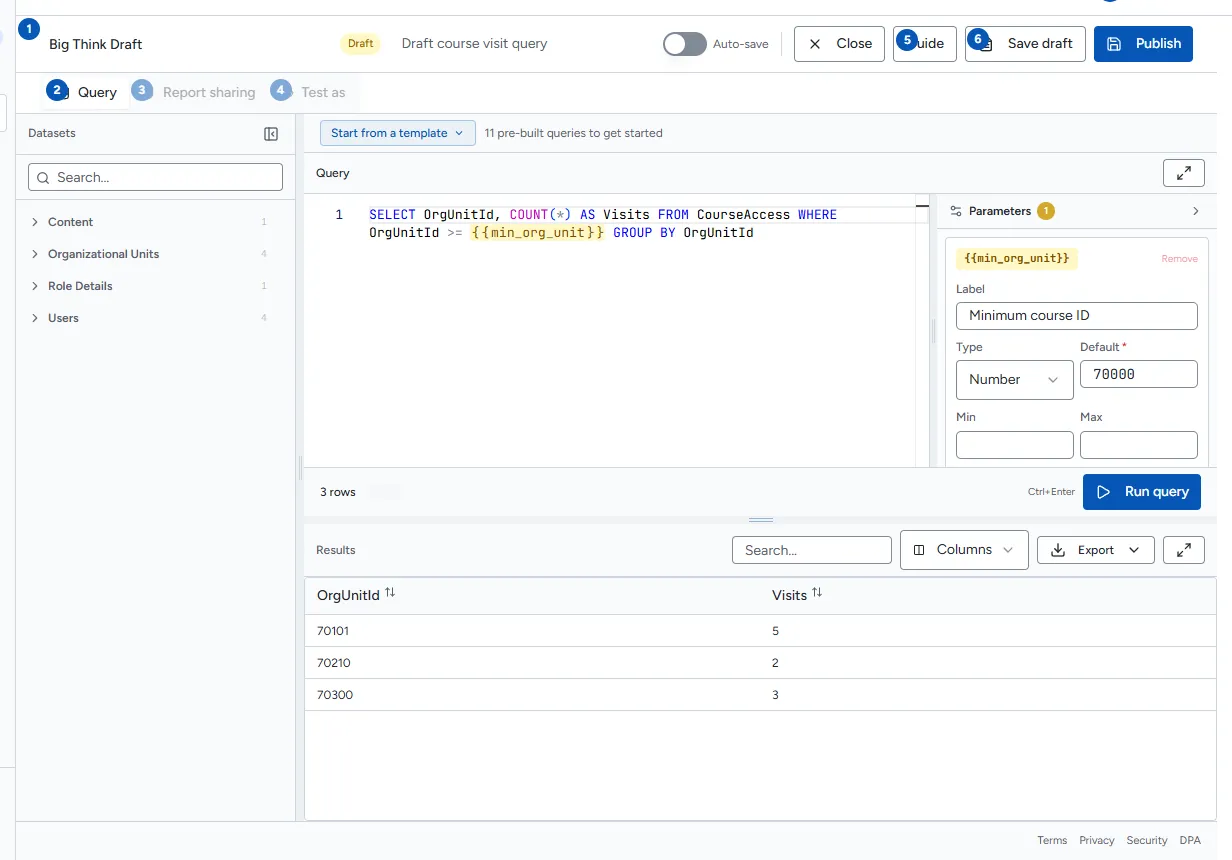Open the Security footer link
Image resolution: width=1232 pixels, height=860 pixels.
(1147, 841)
